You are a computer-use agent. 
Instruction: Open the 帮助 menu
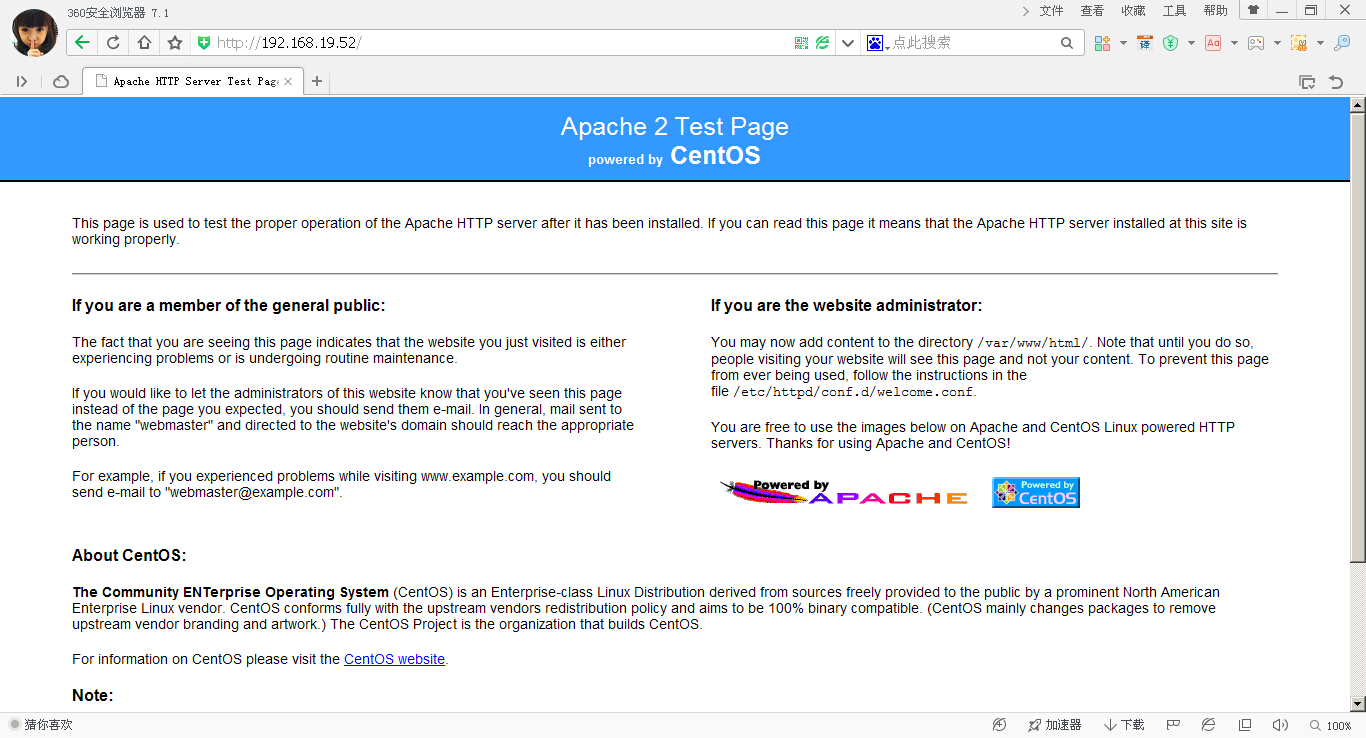click(1215, 11)
